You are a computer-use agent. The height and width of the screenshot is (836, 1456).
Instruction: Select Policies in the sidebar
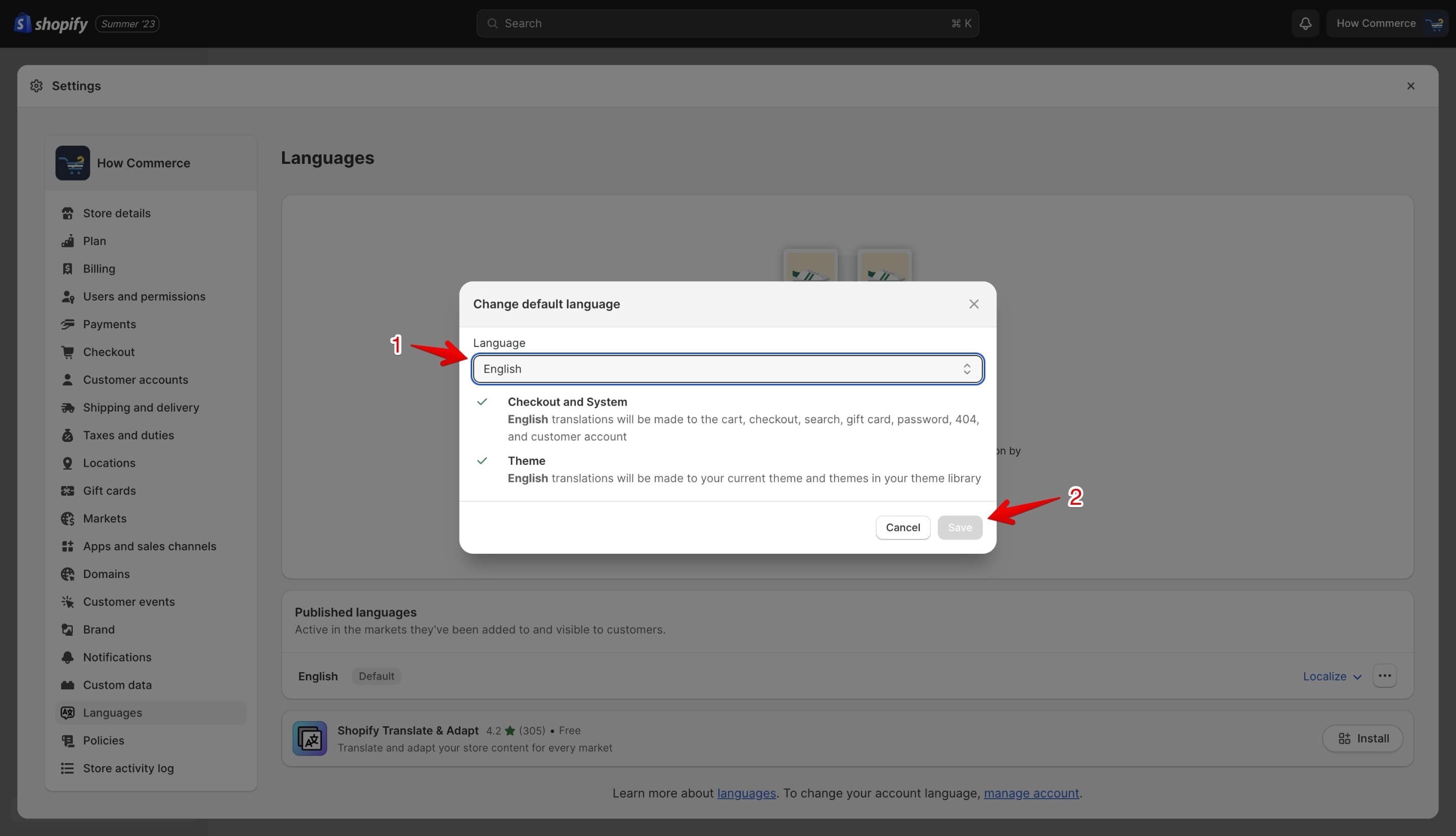[x=151, y=740]
